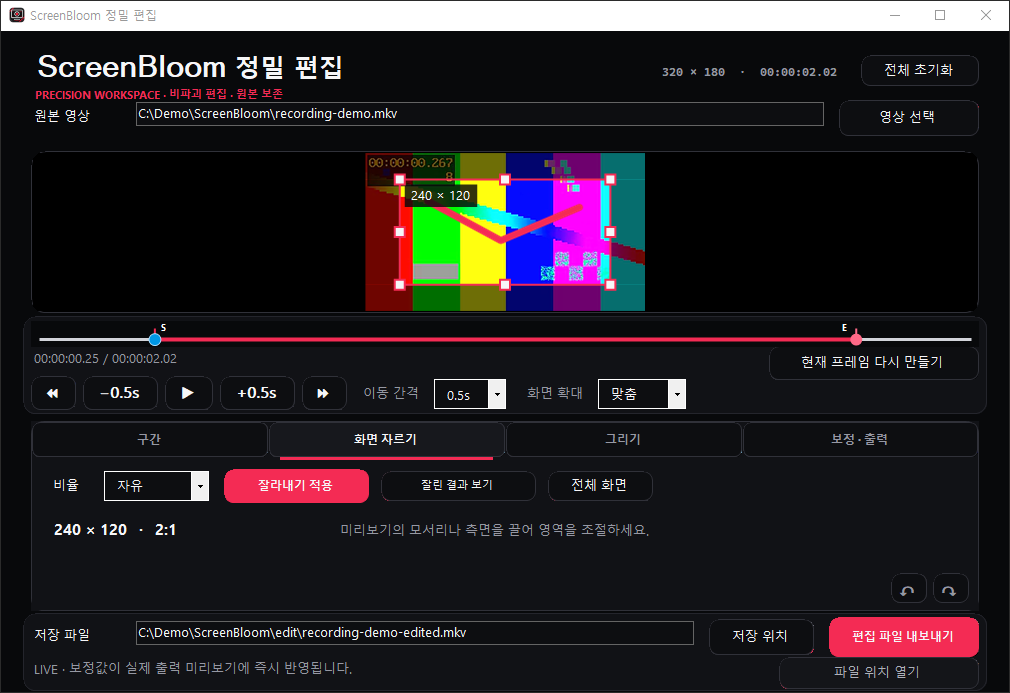Switch to the 구간 tab
1010x693 pixels.
(x=149, y=439)
